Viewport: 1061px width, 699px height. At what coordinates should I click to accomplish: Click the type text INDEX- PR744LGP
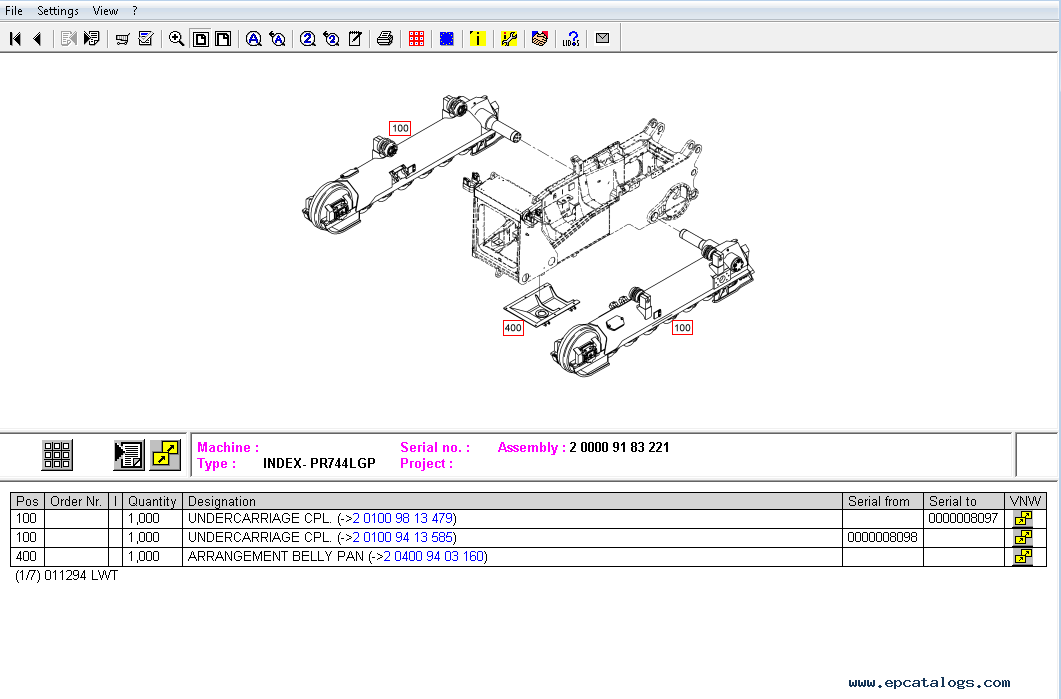[319, 464]
